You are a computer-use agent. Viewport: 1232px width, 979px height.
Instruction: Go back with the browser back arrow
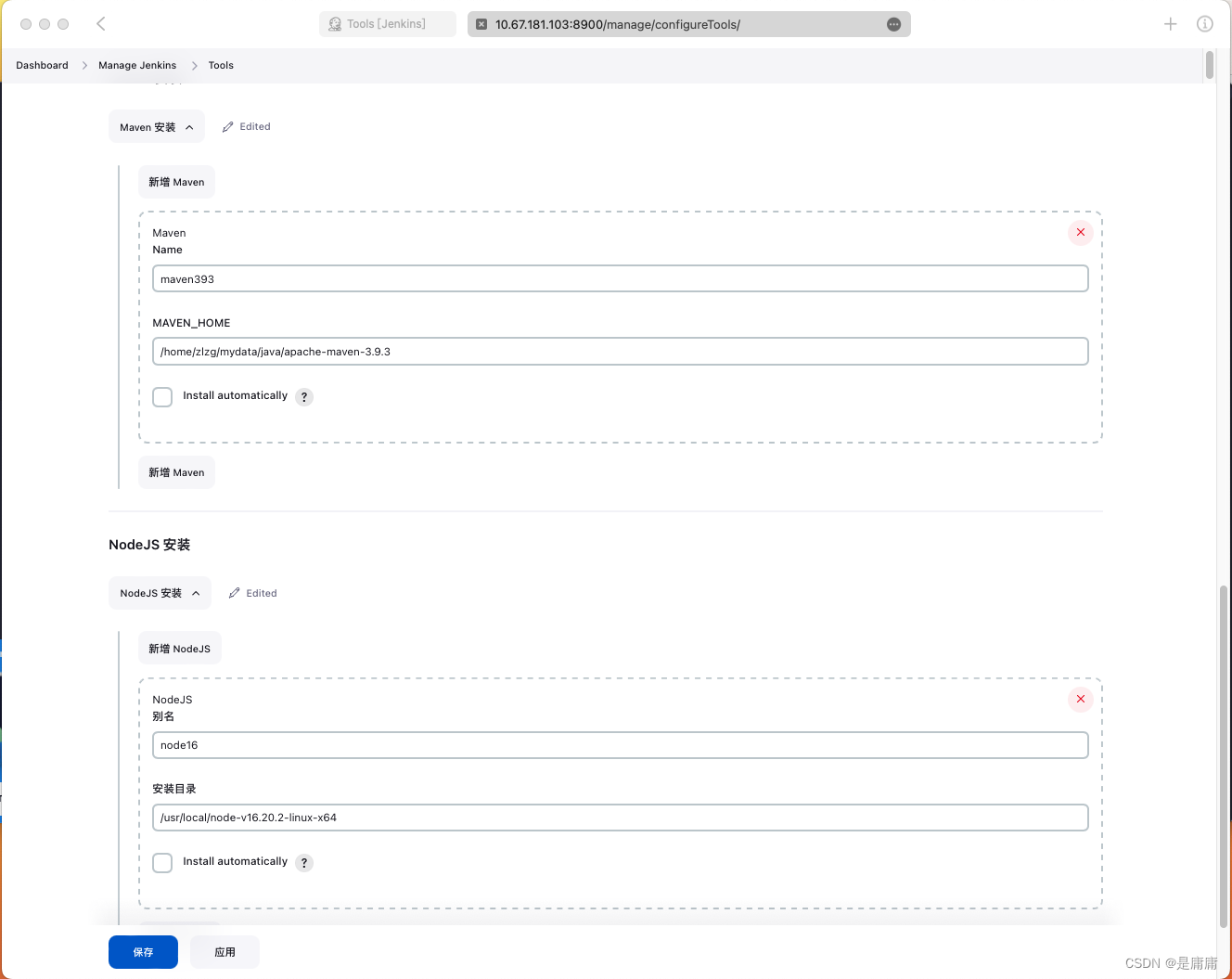tap(101, 24)
